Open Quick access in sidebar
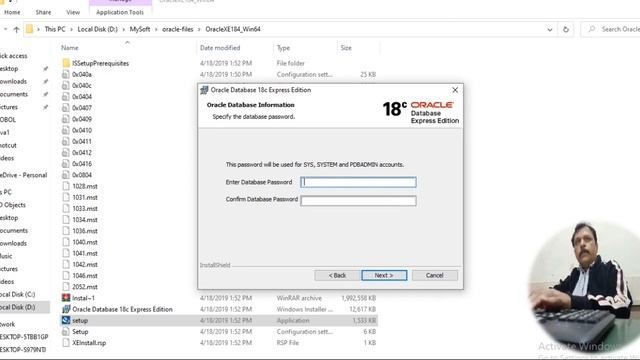Screen dimensions: 640x360 [13, 56]
